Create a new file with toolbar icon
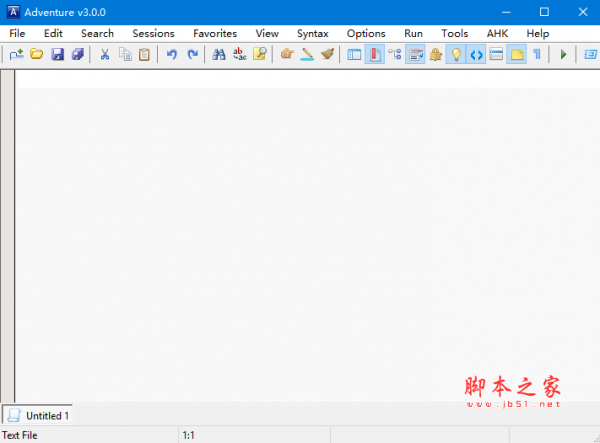The height and width of the screenshot is (443, 600). [16, 55]
